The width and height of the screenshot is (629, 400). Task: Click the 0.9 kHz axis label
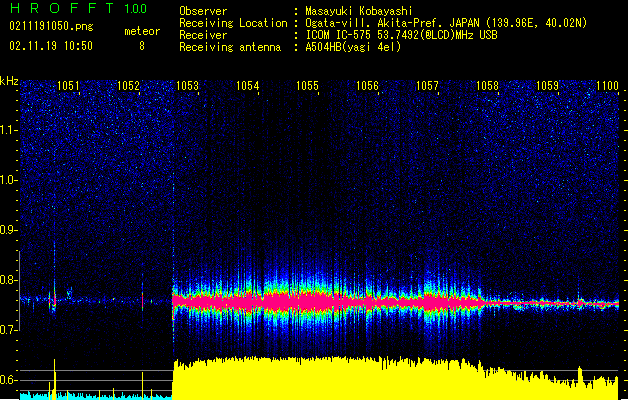(x=9, y=230)
